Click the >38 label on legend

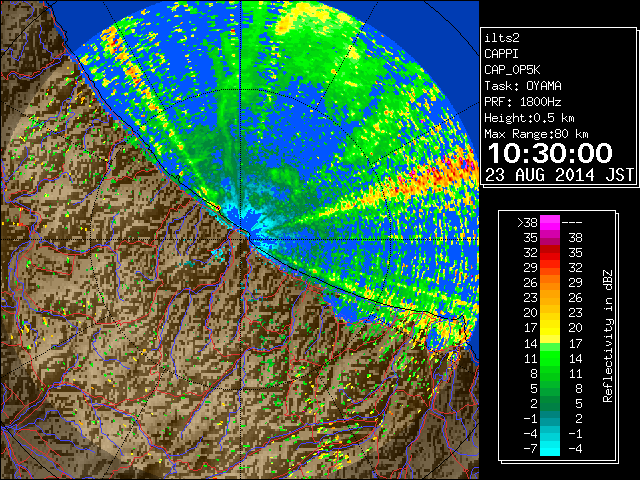point(527,222)
